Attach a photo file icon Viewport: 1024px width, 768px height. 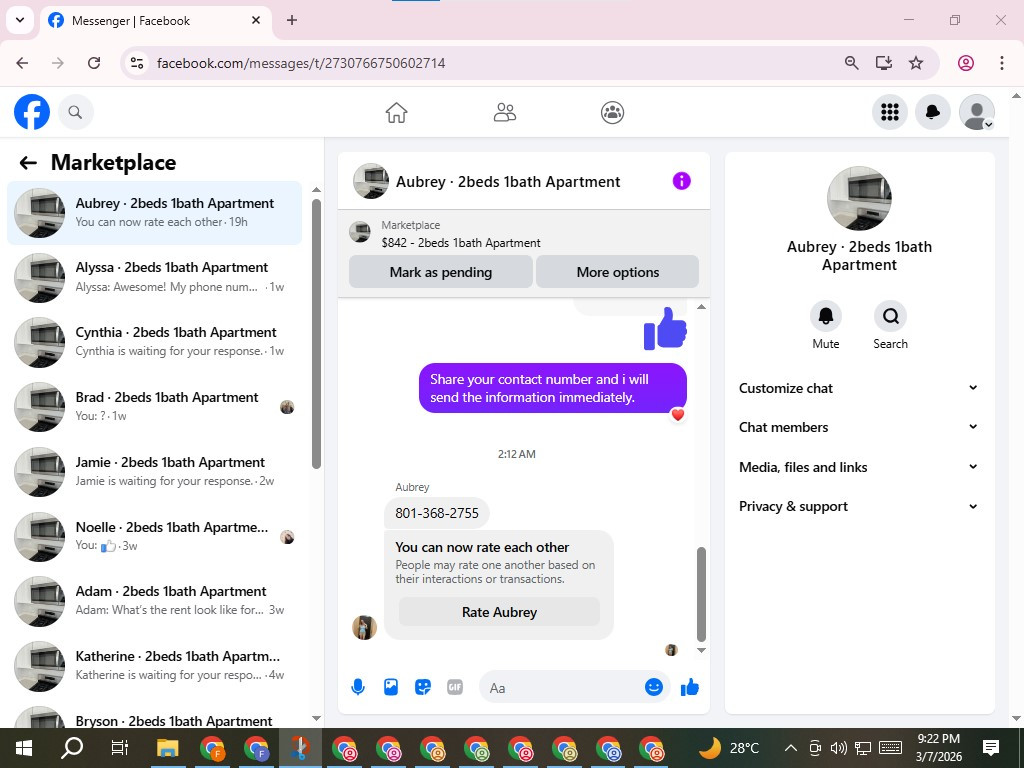tap(391, 687)
